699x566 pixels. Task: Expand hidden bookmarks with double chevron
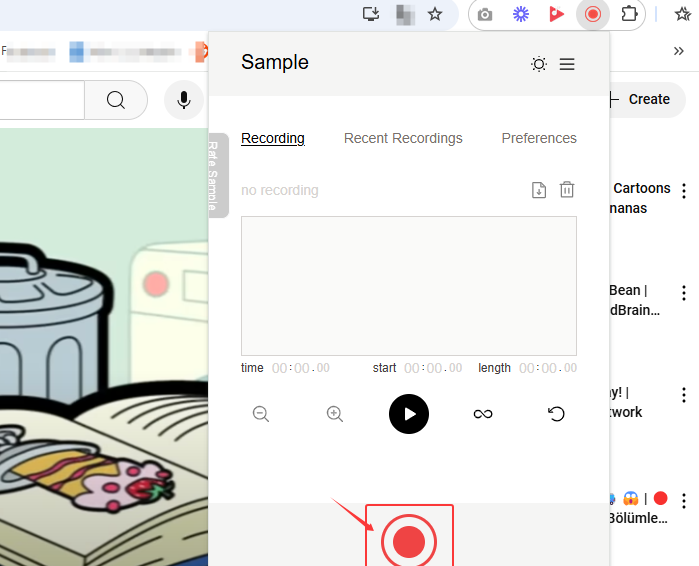[x=678, y=51]
